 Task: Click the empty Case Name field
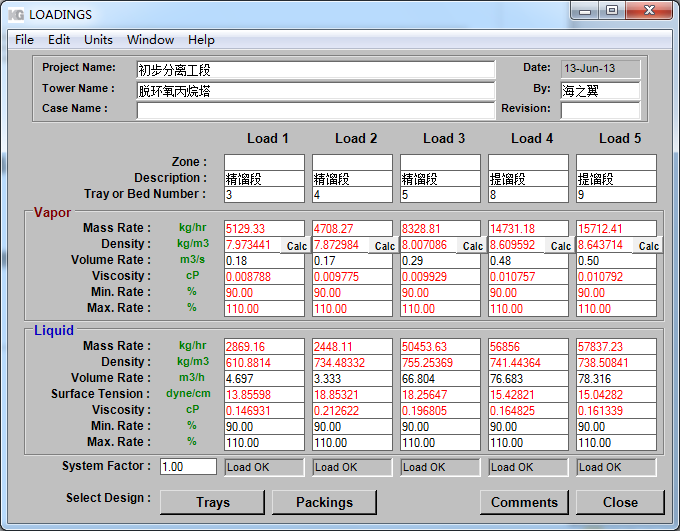316,110
